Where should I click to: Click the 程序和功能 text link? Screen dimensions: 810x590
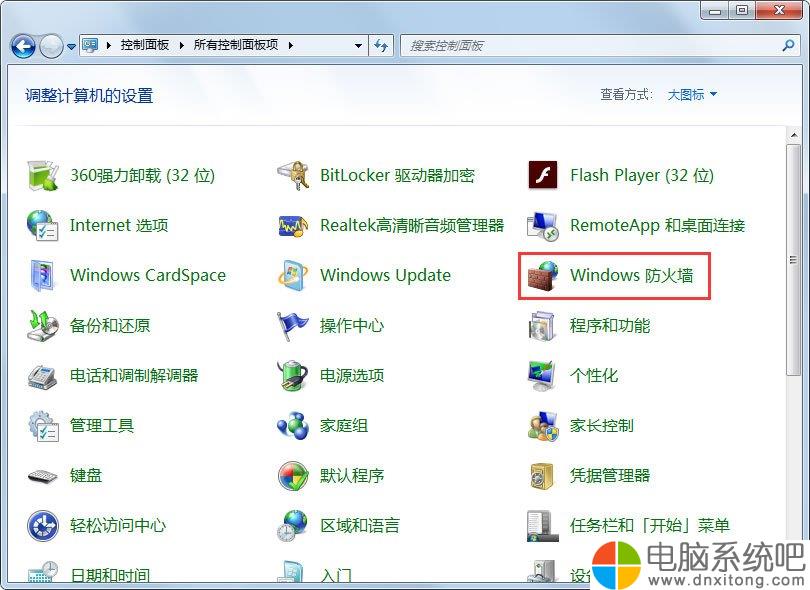tap(610, 325)
